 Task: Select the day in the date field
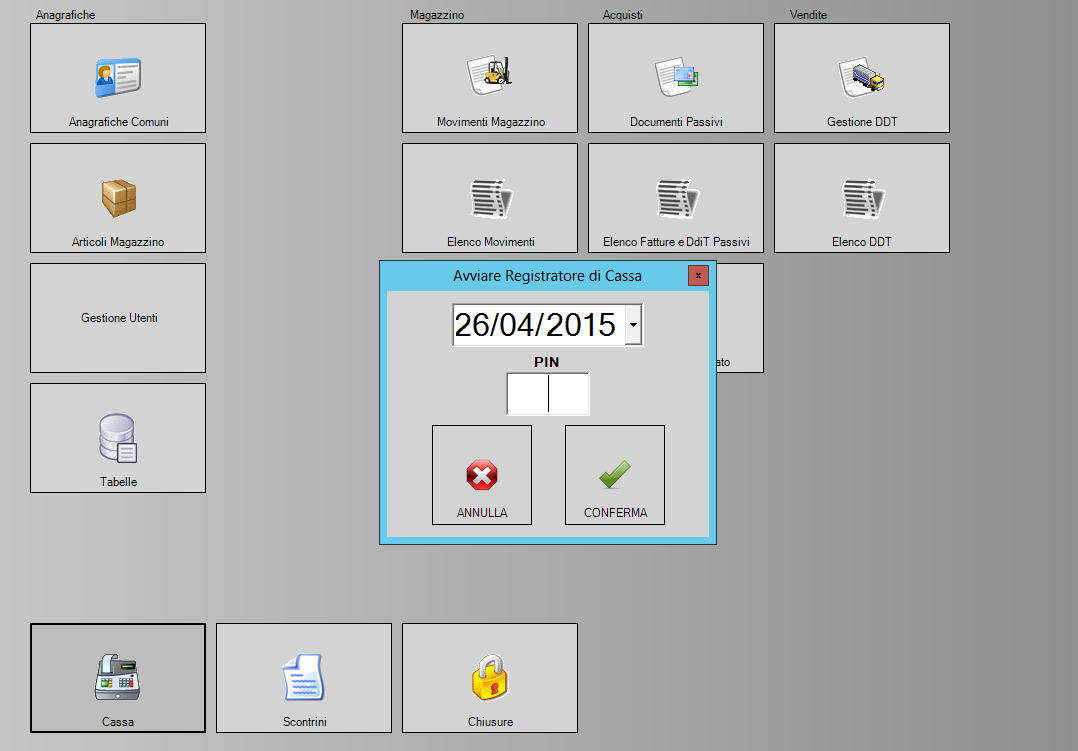coord(473,326)
